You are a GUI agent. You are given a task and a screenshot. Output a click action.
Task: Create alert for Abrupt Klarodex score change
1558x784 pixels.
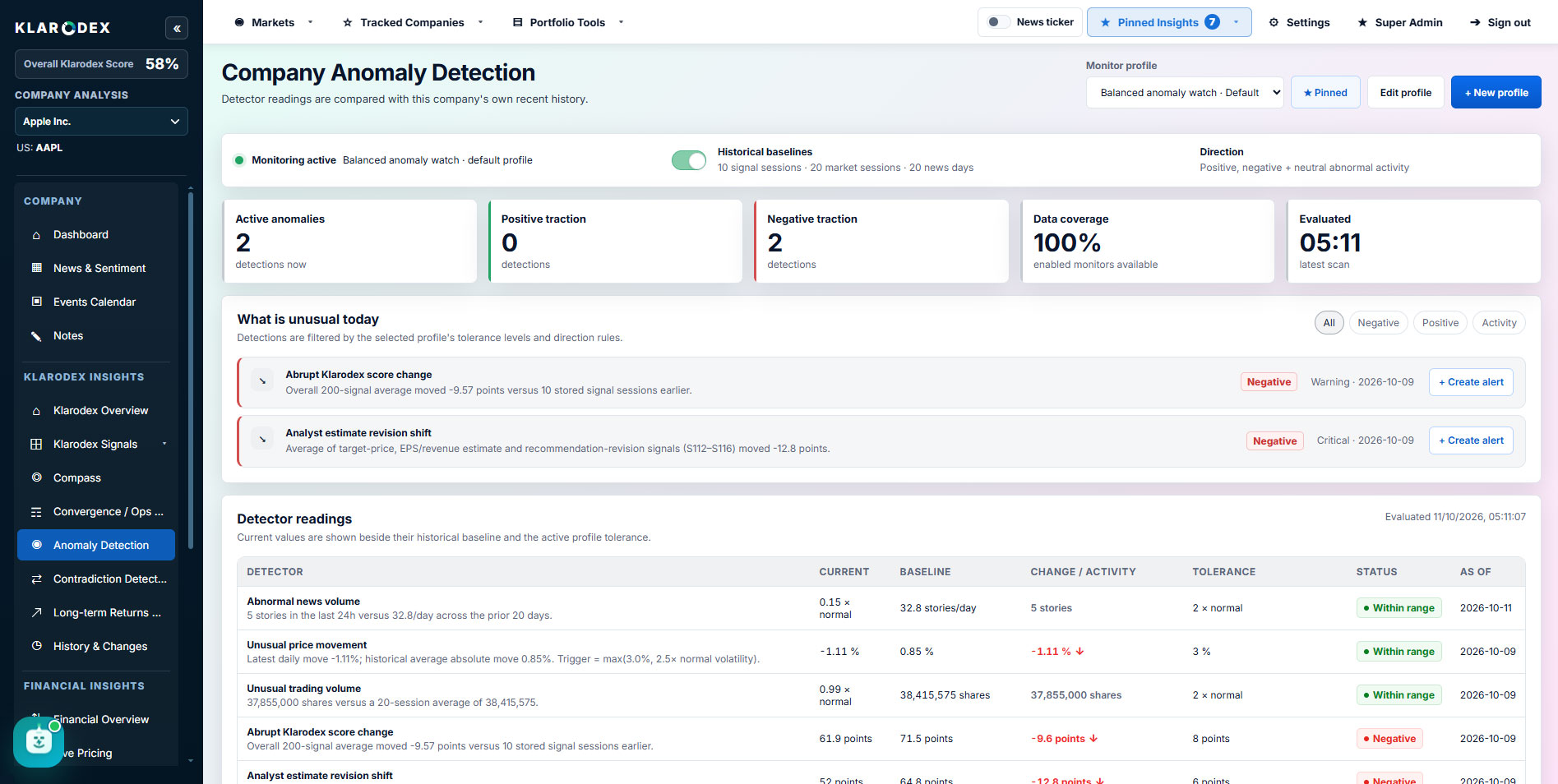[x=1471, y=382]
